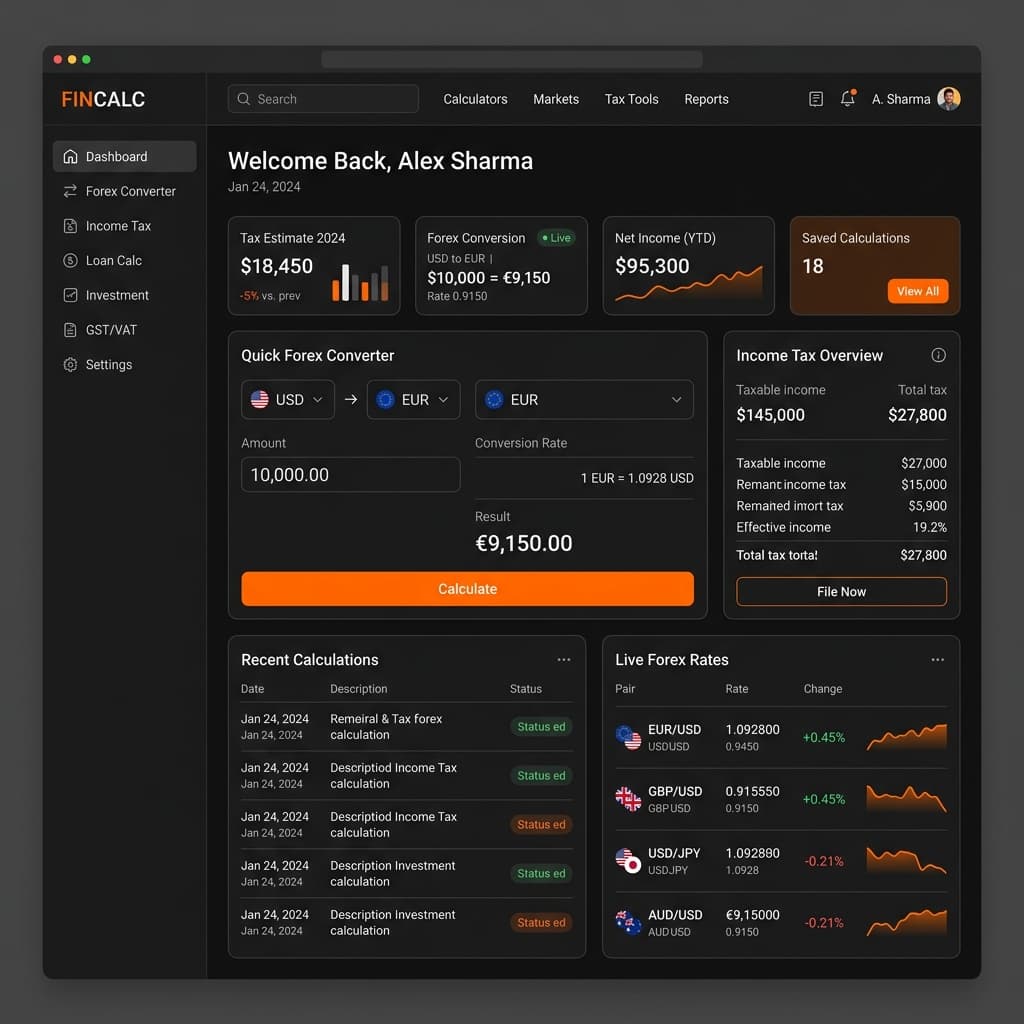Click the GBP/USD rate 0.915550
Viewport: 1024px width, 1024px height.
[752, 792]
